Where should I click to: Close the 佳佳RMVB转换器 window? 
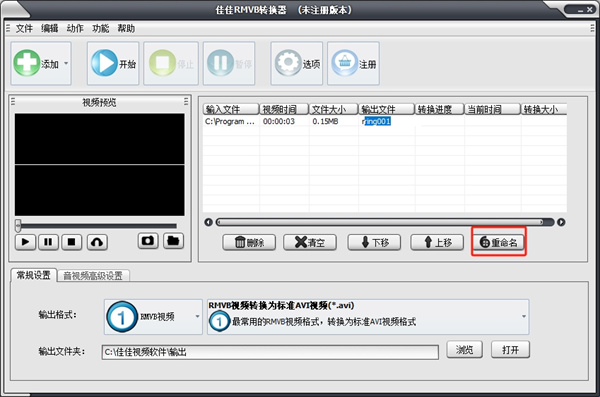pos(590,10)
